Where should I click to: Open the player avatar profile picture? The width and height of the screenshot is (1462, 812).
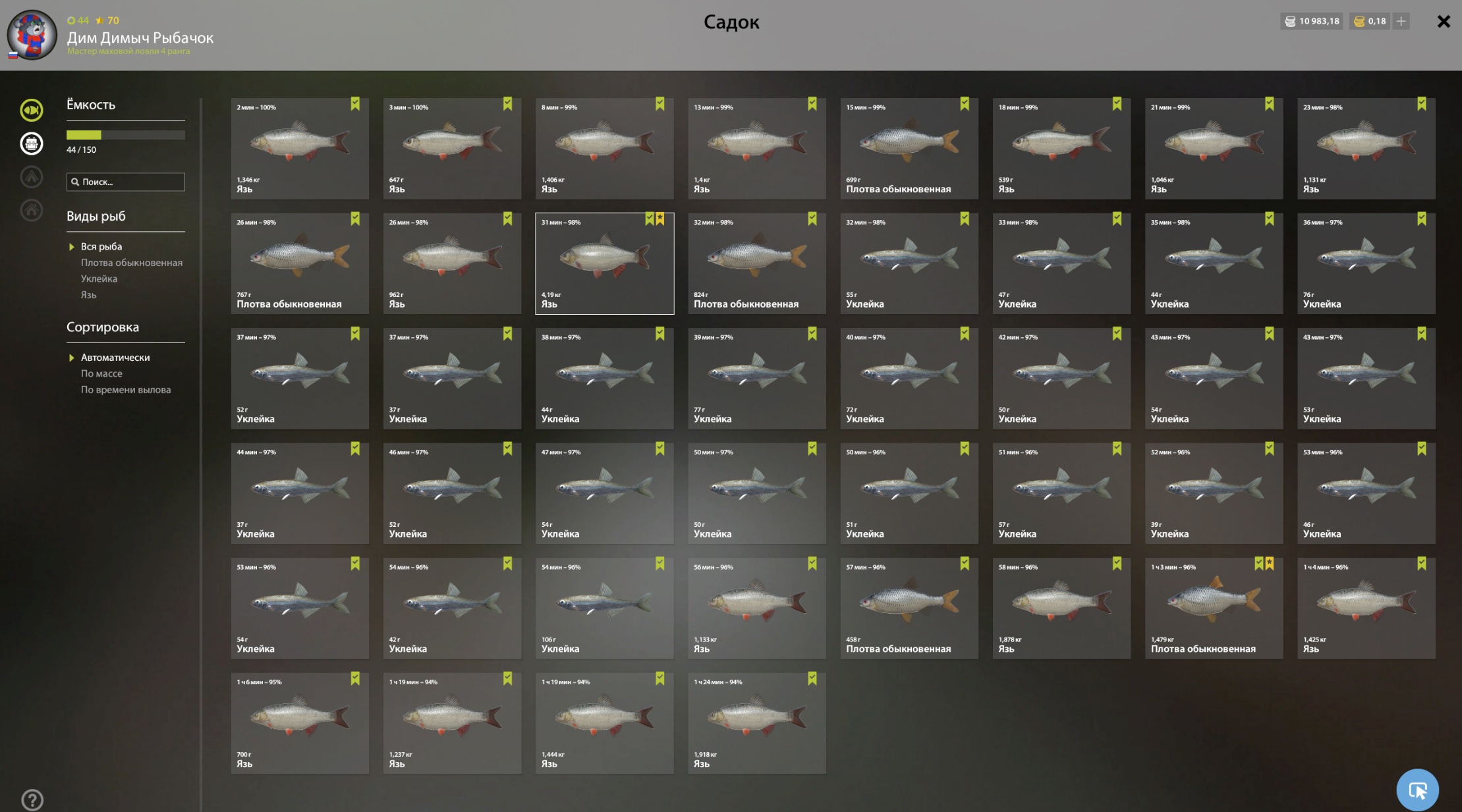(x=32, y=35)
